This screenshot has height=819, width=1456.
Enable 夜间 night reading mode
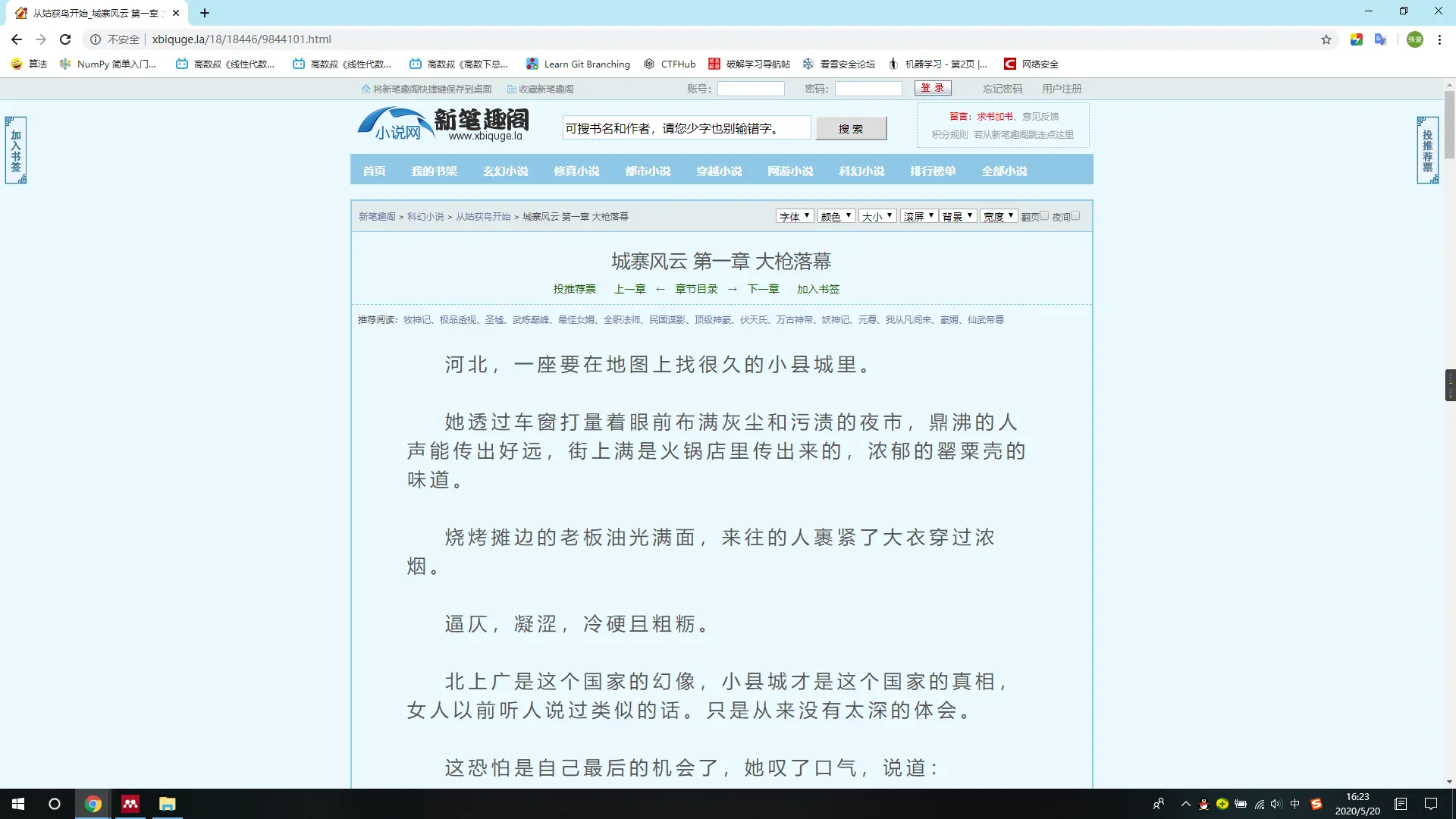point(1075,216)
